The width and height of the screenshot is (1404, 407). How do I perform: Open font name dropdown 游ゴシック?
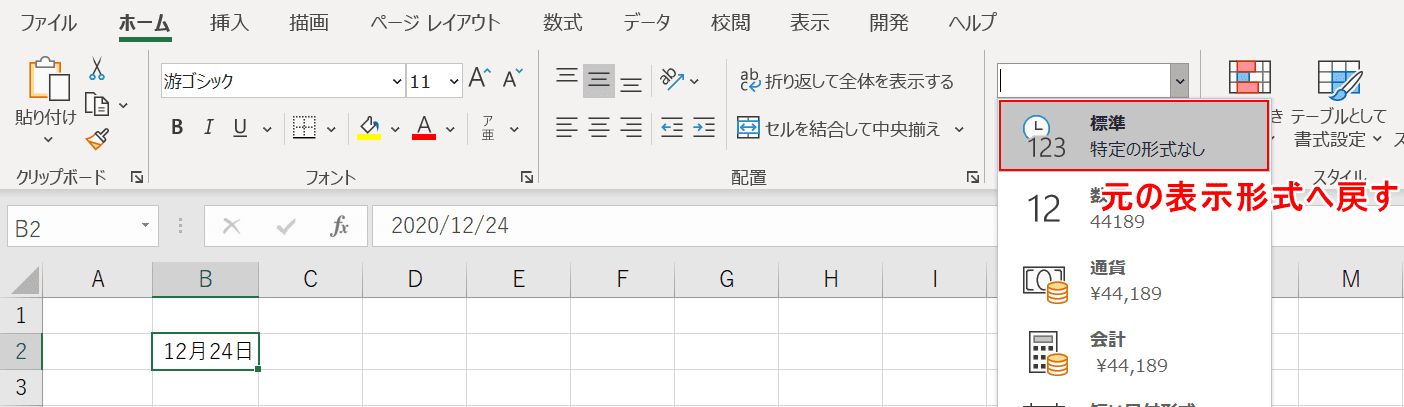(x=395, y=81)
